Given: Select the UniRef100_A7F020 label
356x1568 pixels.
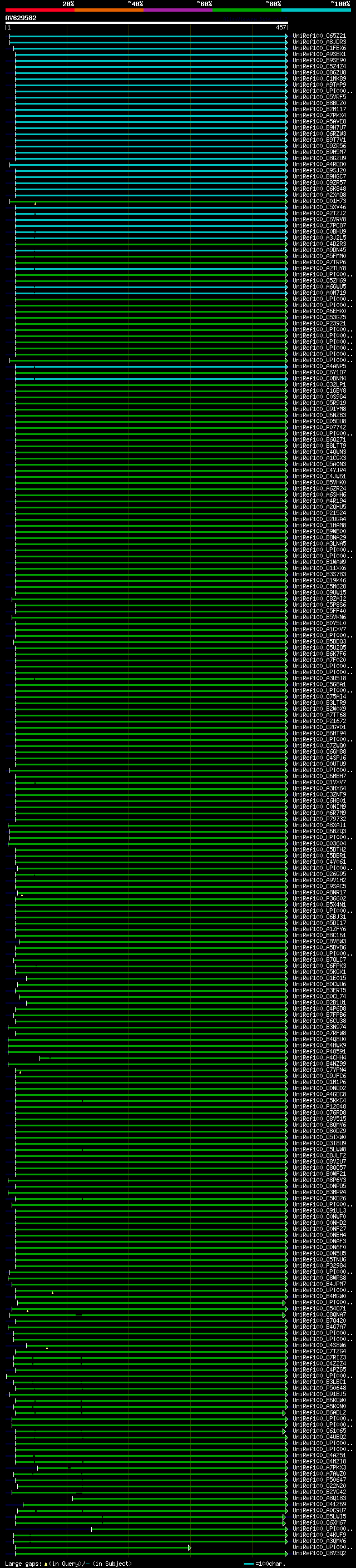Looking at the screenshot, I should coord(319,660).
